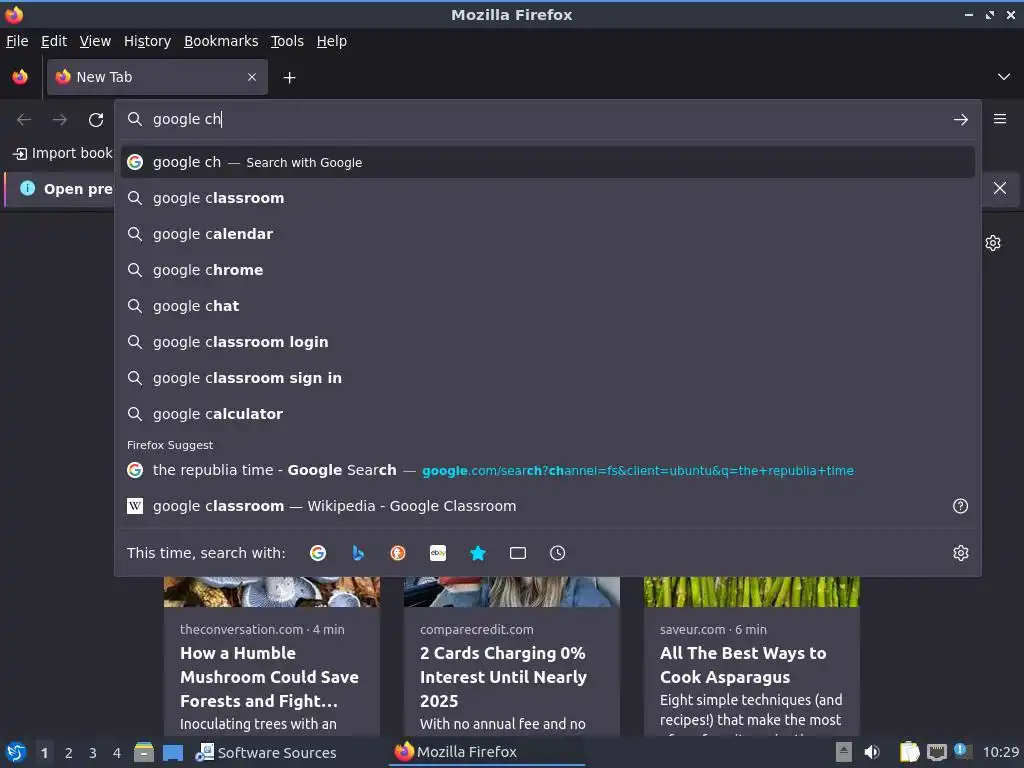This screenshot has width=1024, height=768.
Task: Open Firefox application hamburger menu
Action: pos(1000,119)
